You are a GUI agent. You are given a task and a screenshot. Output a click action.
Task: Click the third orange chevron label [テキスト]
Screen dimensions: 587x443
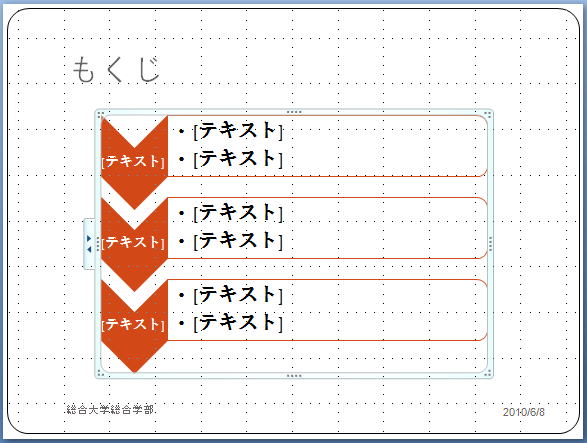tap(133, 324)
